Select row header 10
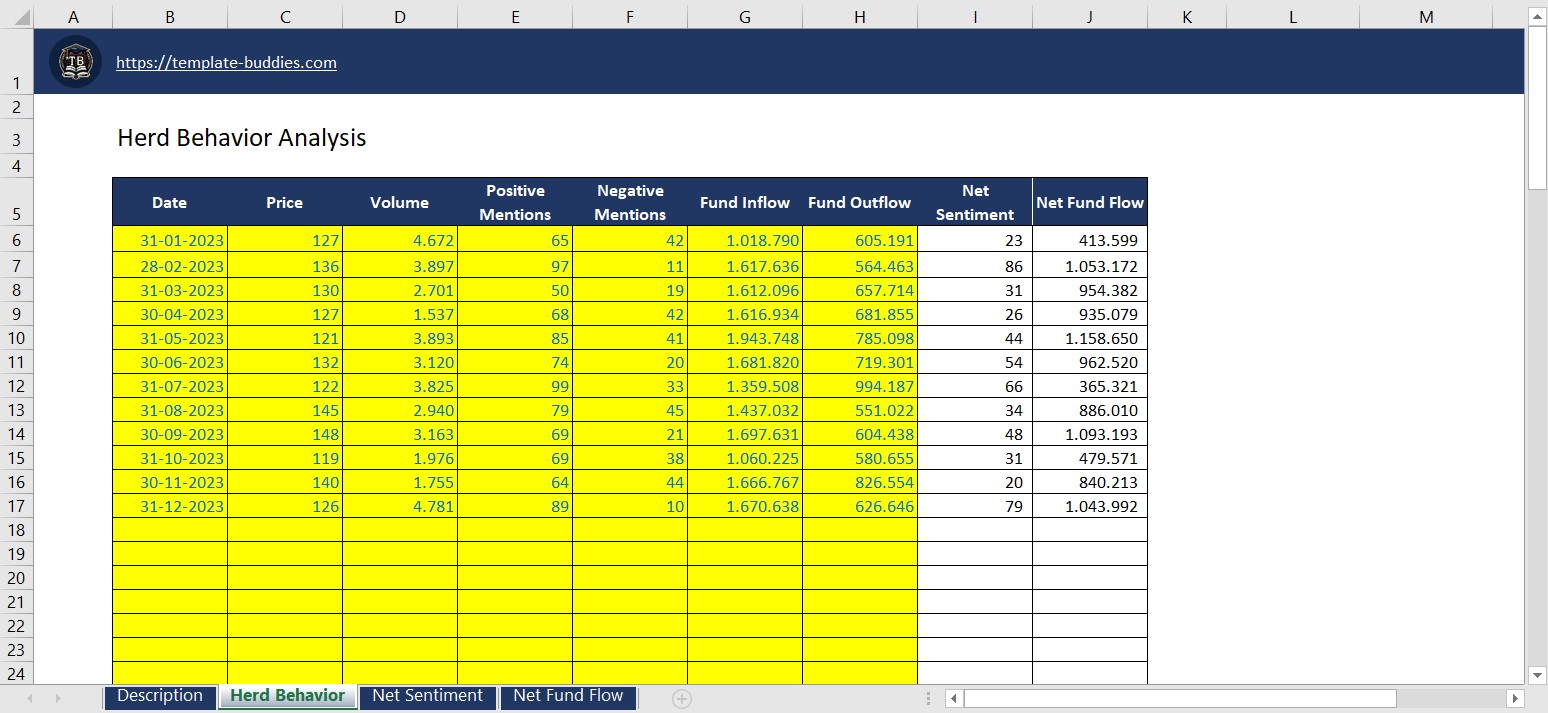The height and width of the screenshot is (713, 1548). (x=17, y=338)
